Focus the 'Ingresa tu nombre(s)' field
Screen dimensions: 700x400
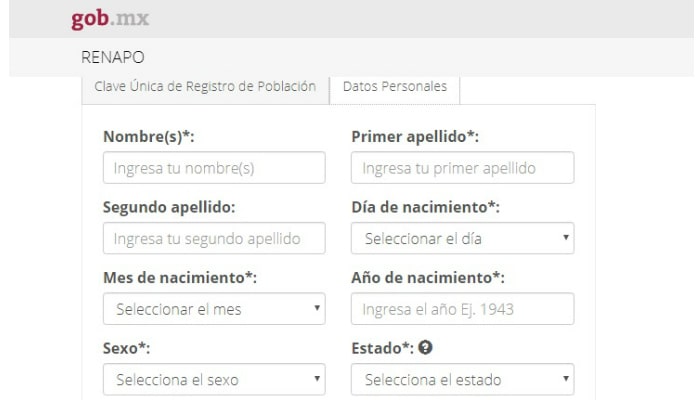click(214, 168)
